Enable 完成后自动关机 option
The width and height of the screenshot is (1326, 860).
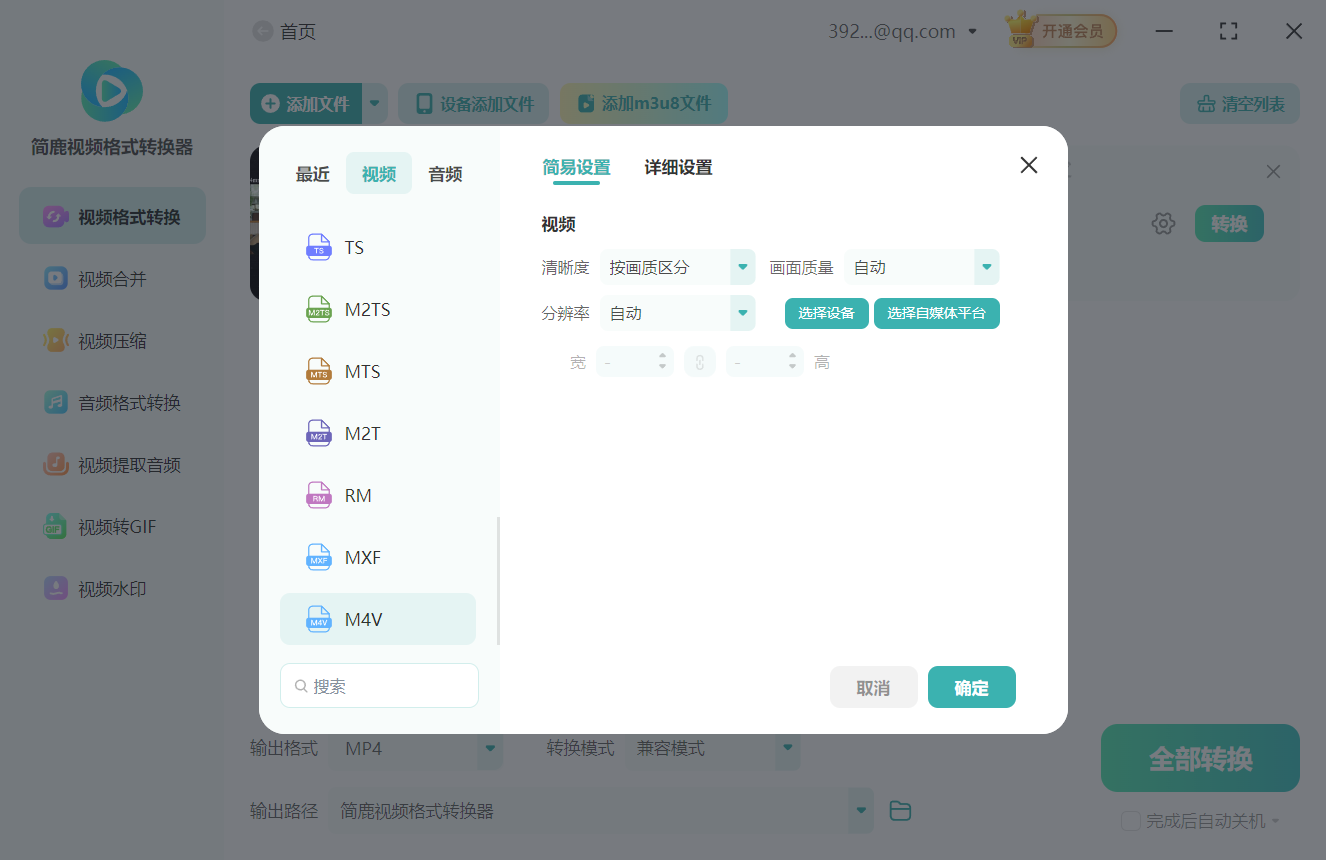pyautogui.click(x=1131, y=820)
